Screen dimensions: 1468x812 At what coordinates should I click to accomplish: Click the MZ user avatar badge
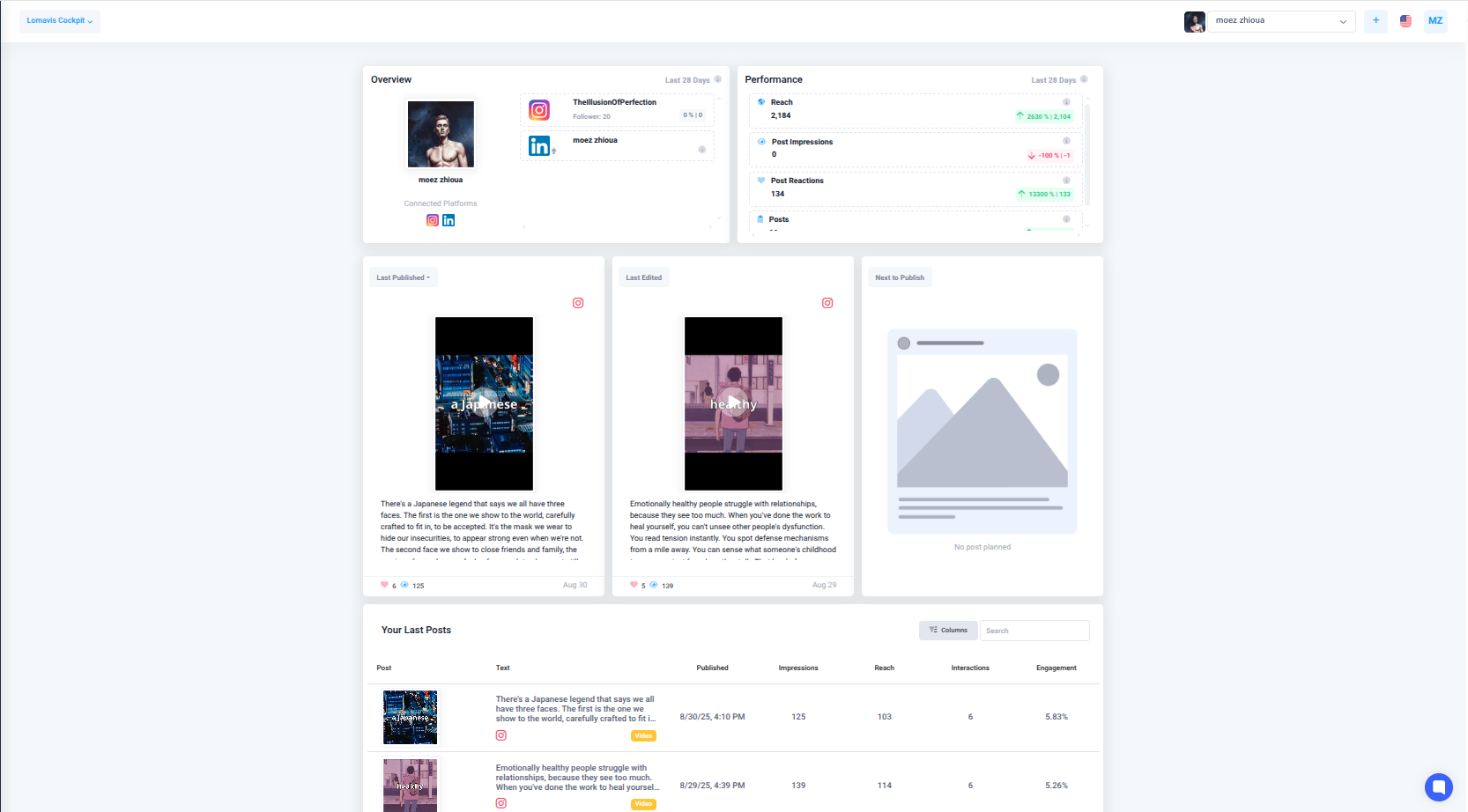click(x=1435, y=21)
